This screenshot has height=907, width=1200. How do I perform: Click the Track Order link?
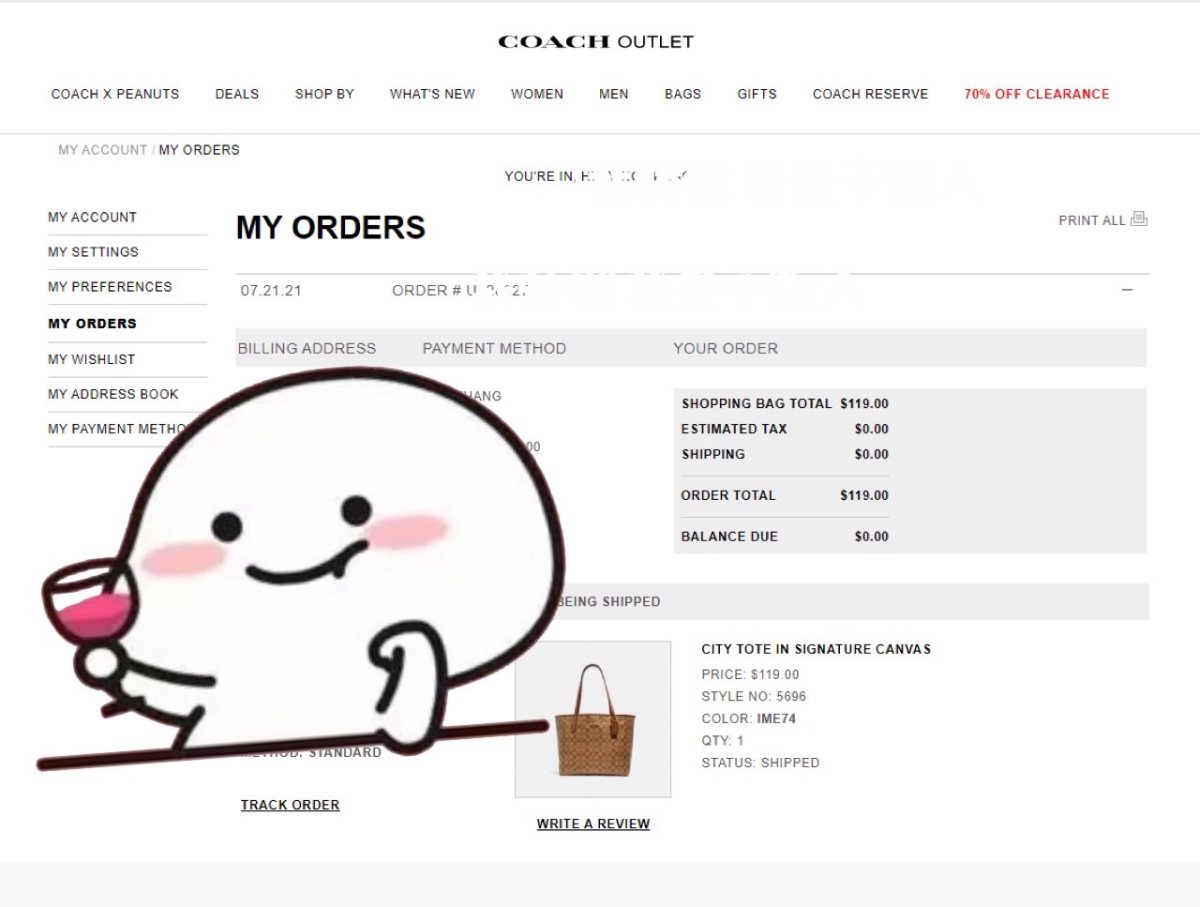290,805
